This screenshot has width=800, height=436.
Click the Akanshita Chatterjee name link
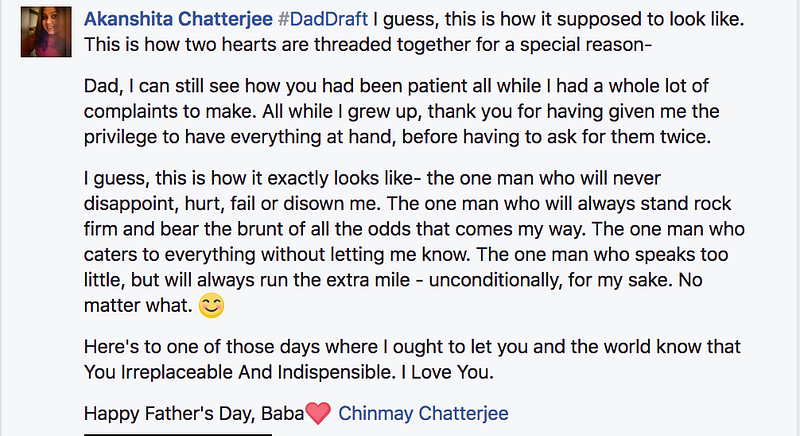[178, 19]
